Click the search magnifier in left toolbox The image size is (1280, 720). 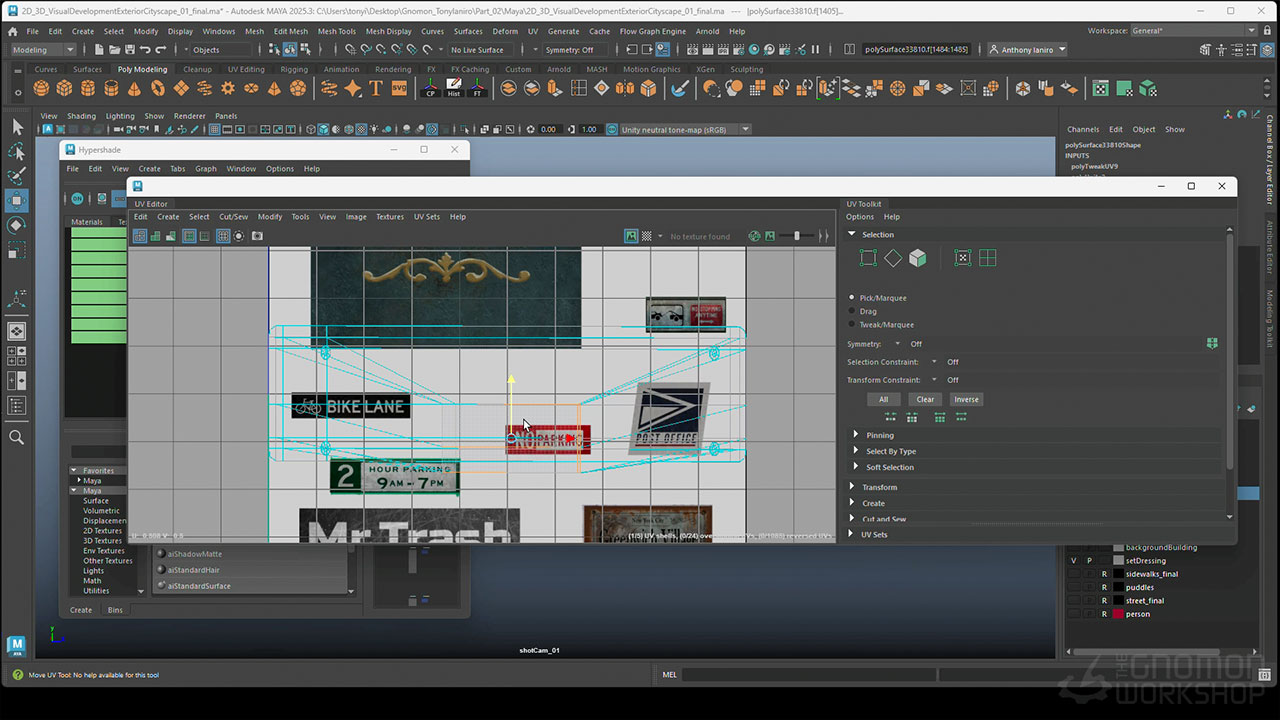(x=16, y=437)
